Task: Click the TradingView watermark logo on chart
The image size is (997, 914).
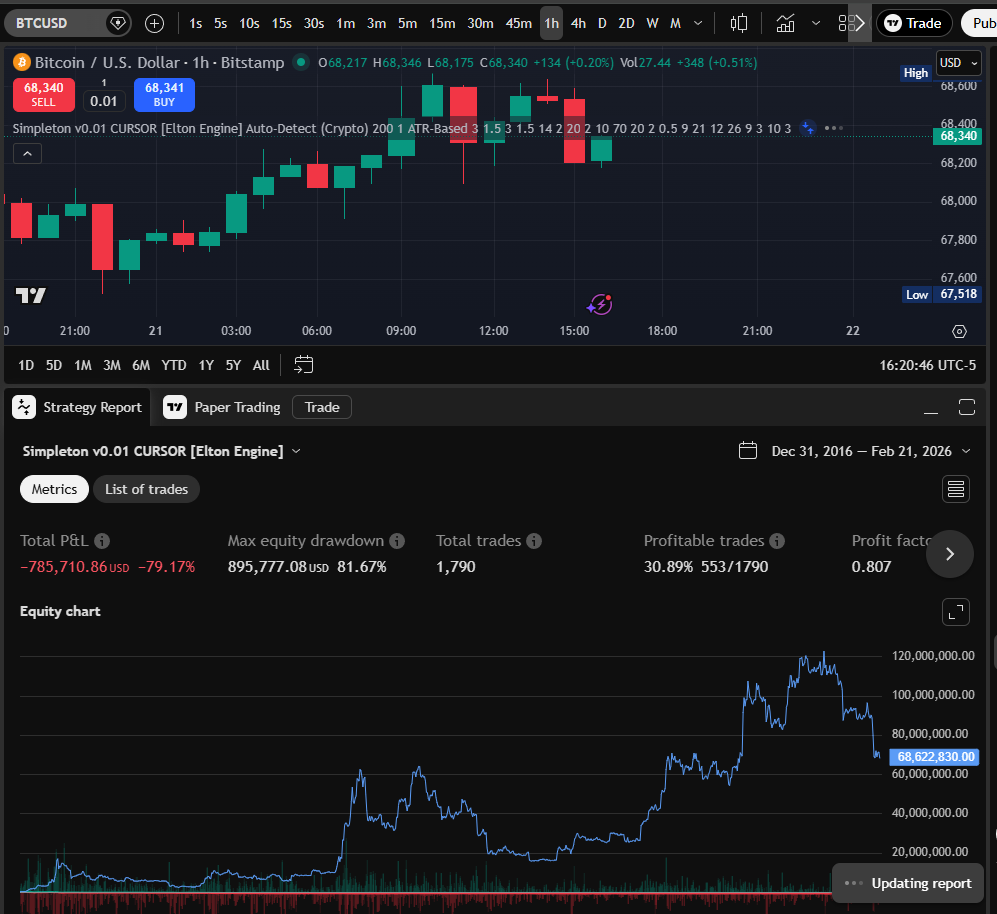Action: click(31, 296)
